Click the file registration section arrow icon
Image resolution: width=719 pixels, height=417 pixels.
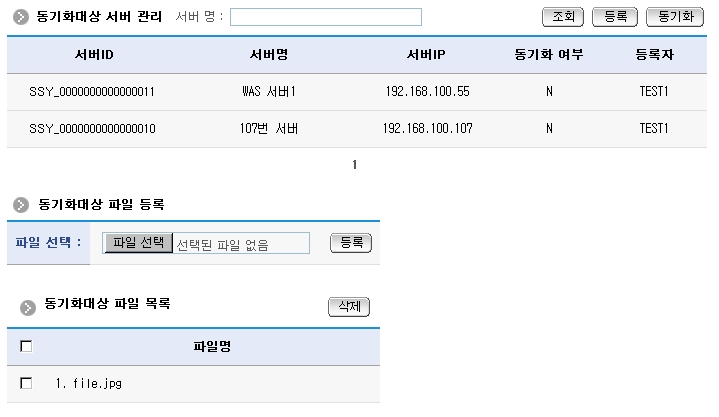point(21,205)
